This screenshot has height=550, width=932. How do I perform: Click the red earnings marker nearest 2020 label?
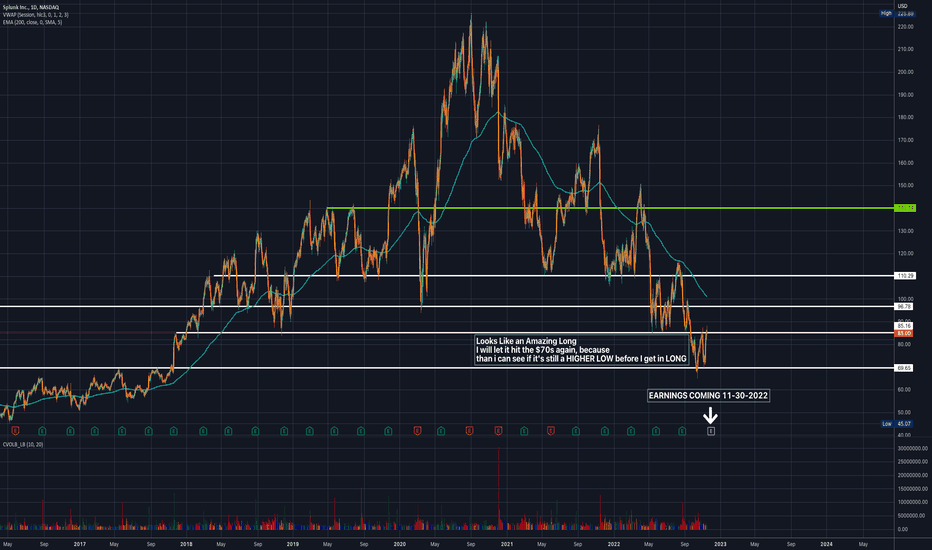point(417,431)
